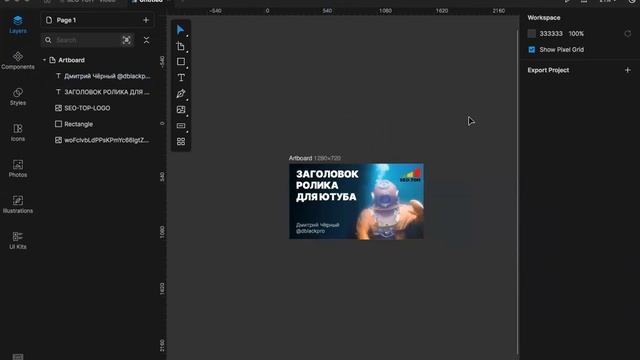This screenshot has height=360, width=640.
Task: Open the Illustrations library panel
Action: pos(18,204)
